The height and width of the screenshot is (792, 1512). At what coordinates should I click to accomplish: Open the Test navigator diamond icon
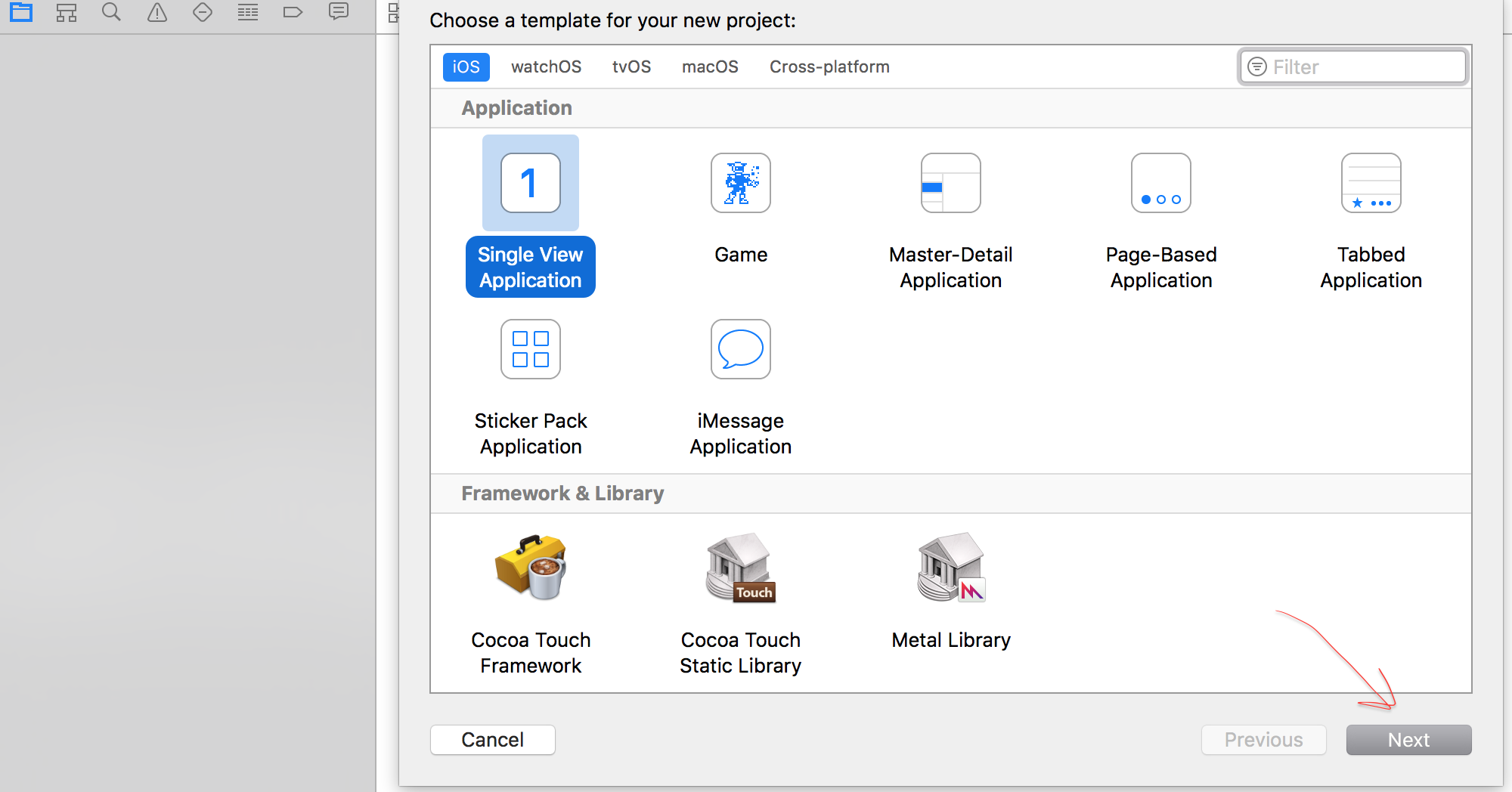203,12
